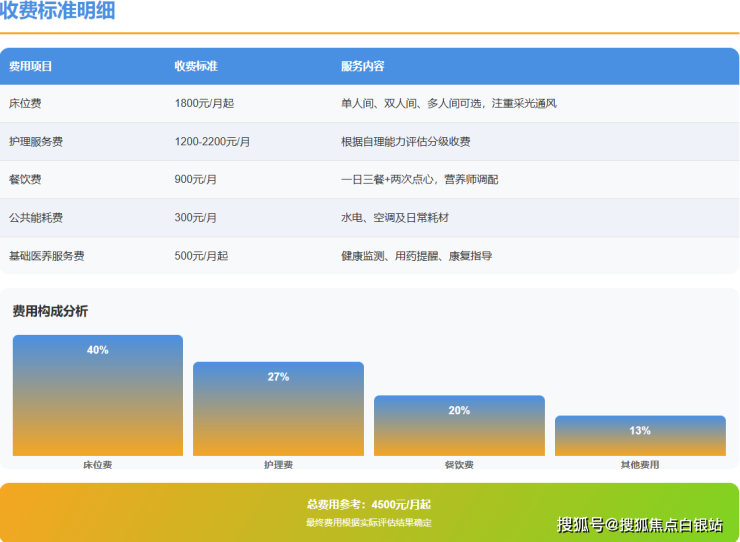Image resolution: width=740 pixels, height=542 pixels.
Task: Click the 收费标准明细 page title
Action: click(57, 12)
